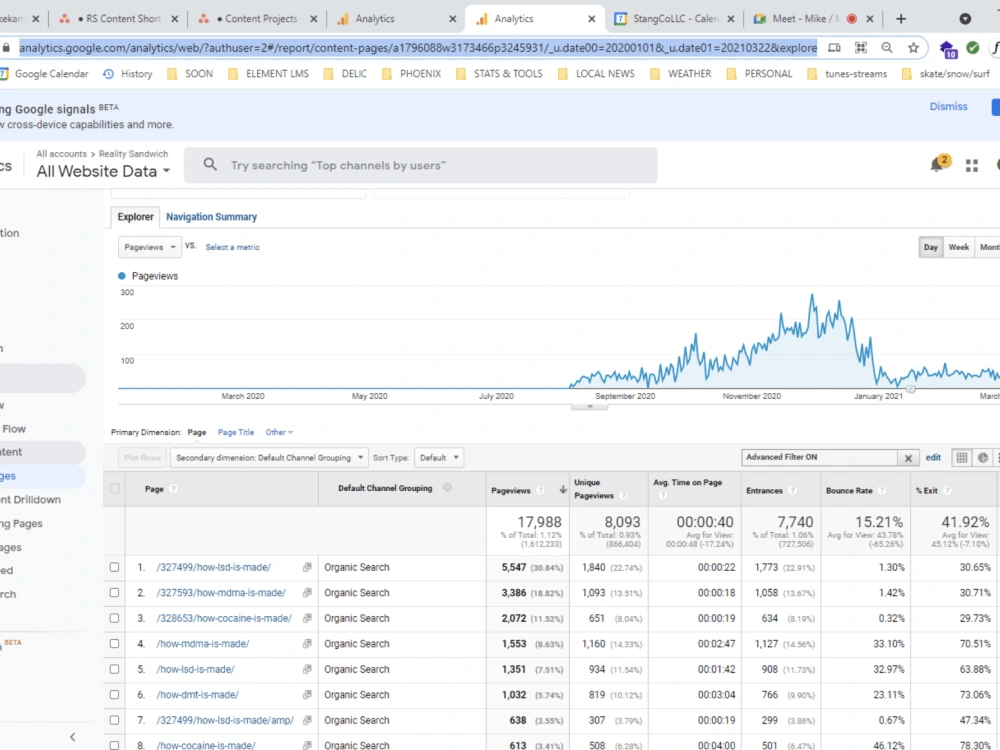Click the Advanced Filter ON field
Screen dimensions: 1000x750
pos(820,457)
